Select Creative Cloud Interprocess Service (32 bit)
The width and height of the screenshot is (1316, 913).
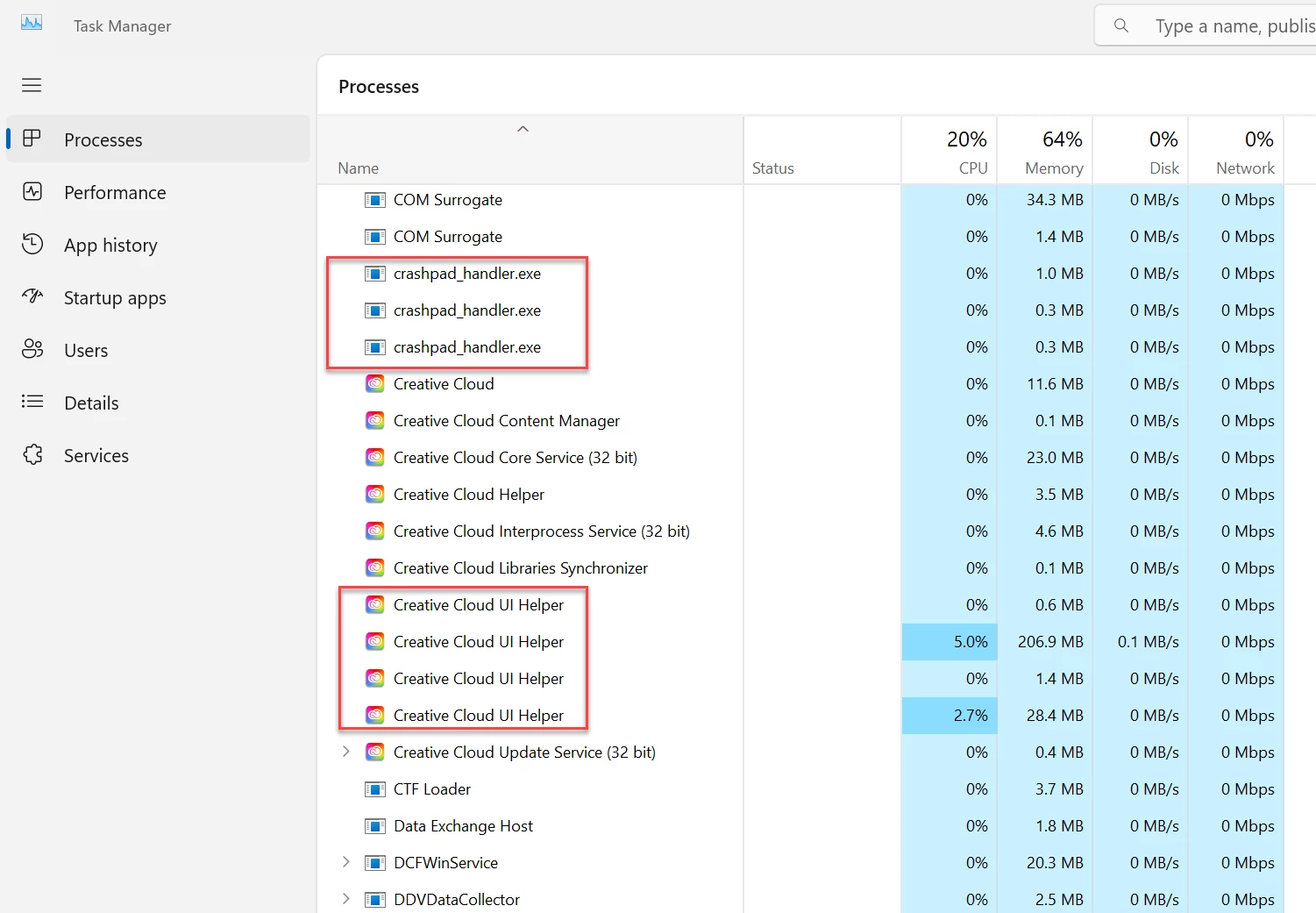[x=542, y=531]
